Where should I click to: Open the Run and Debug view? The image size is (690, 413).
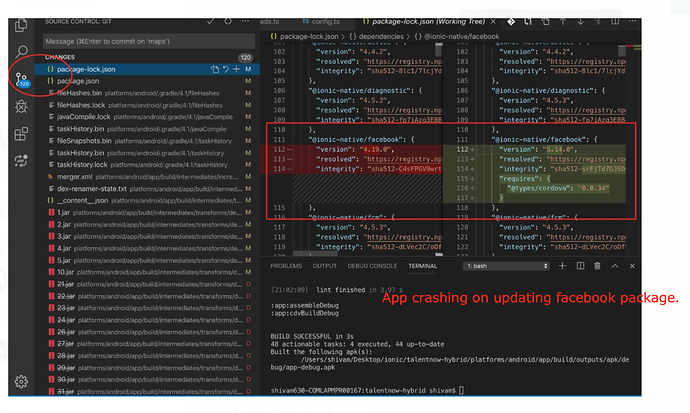[21, 106]
